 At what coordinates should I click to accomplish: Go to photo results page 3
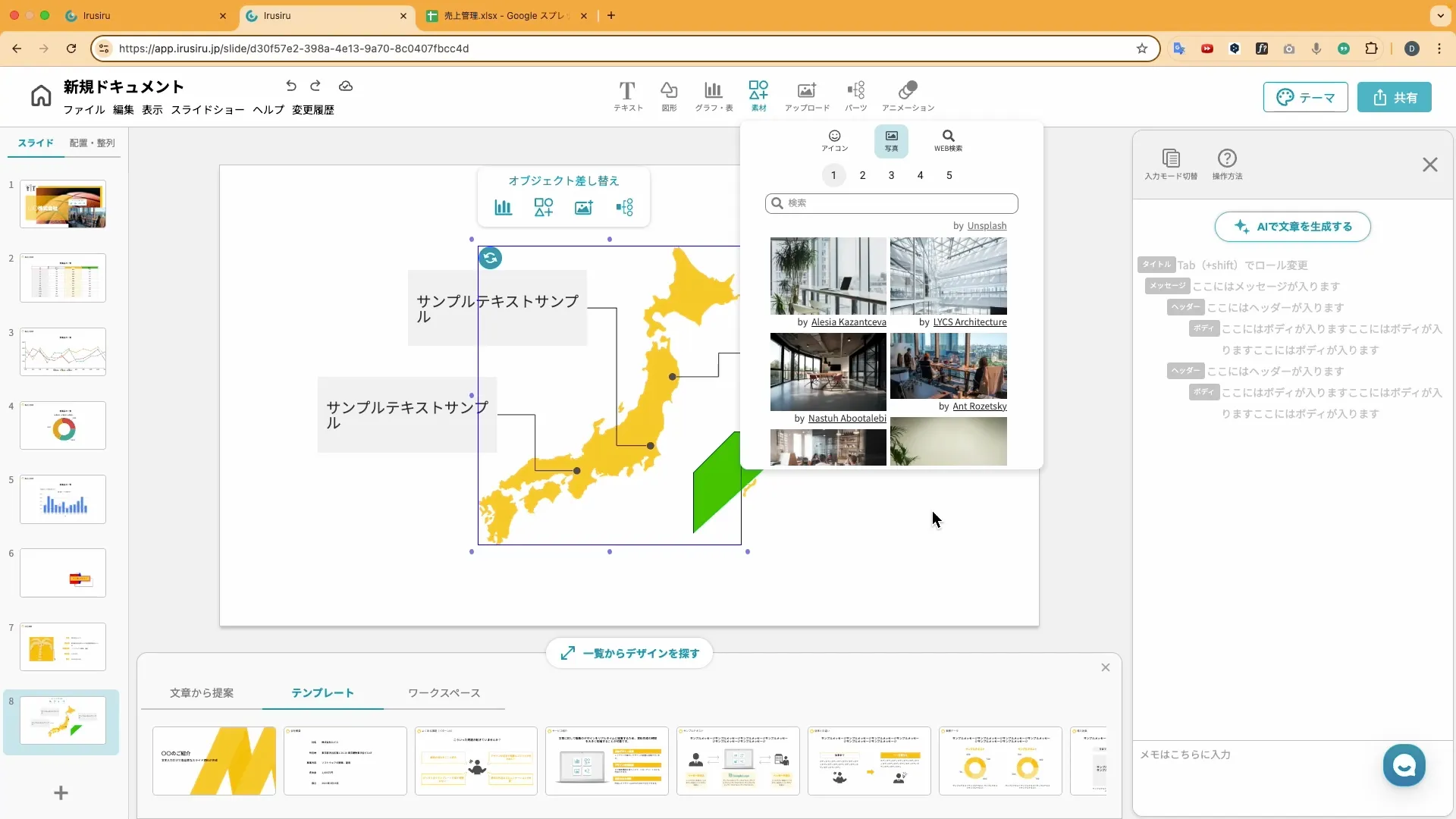click(x=891, y=175)
